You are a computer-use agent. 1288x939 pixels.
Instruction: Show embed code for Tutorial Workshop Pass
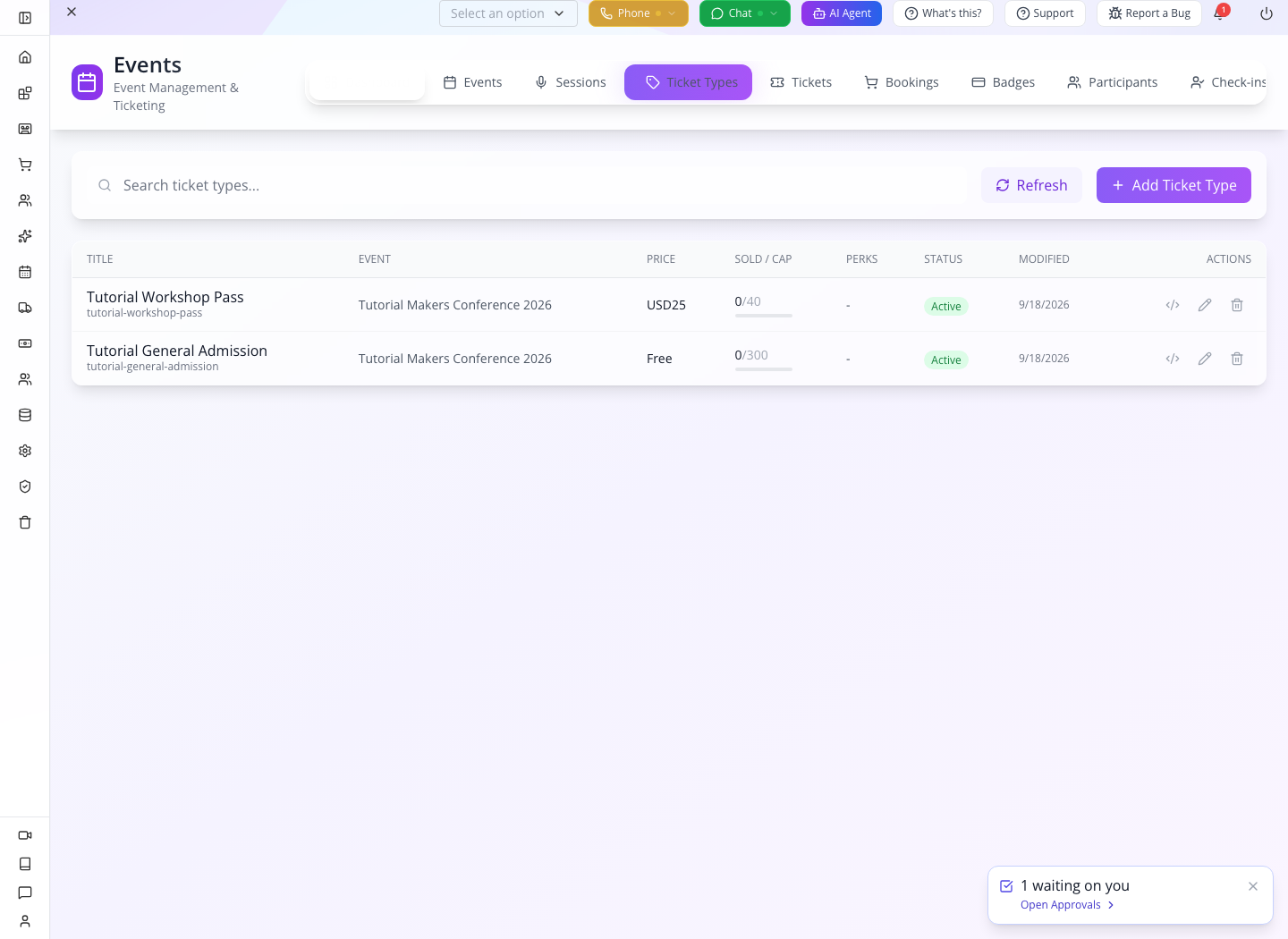pos(1173,305)
